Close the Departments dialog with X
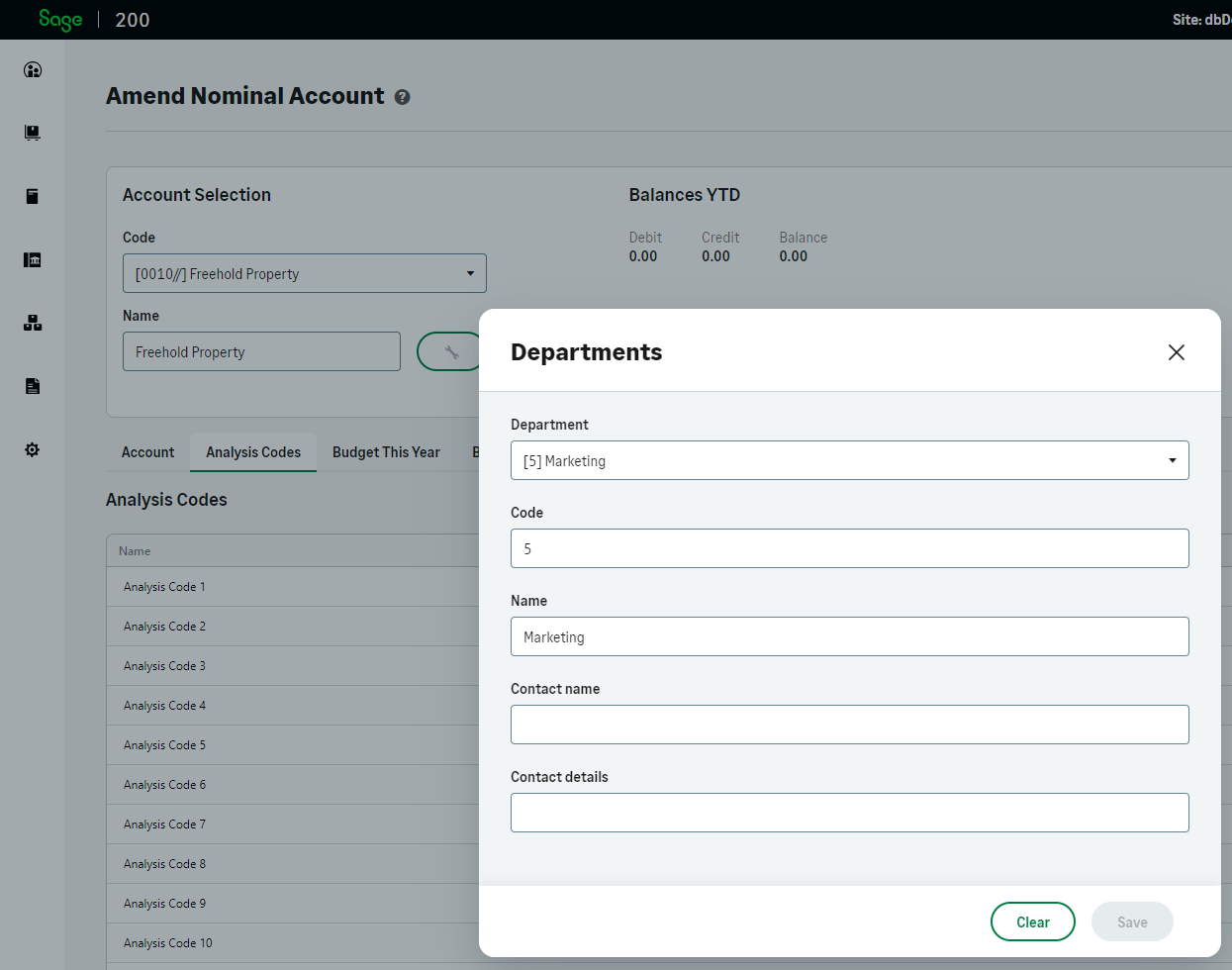The height and width of the screenshot is (970, 1232). pos(1176,352)
